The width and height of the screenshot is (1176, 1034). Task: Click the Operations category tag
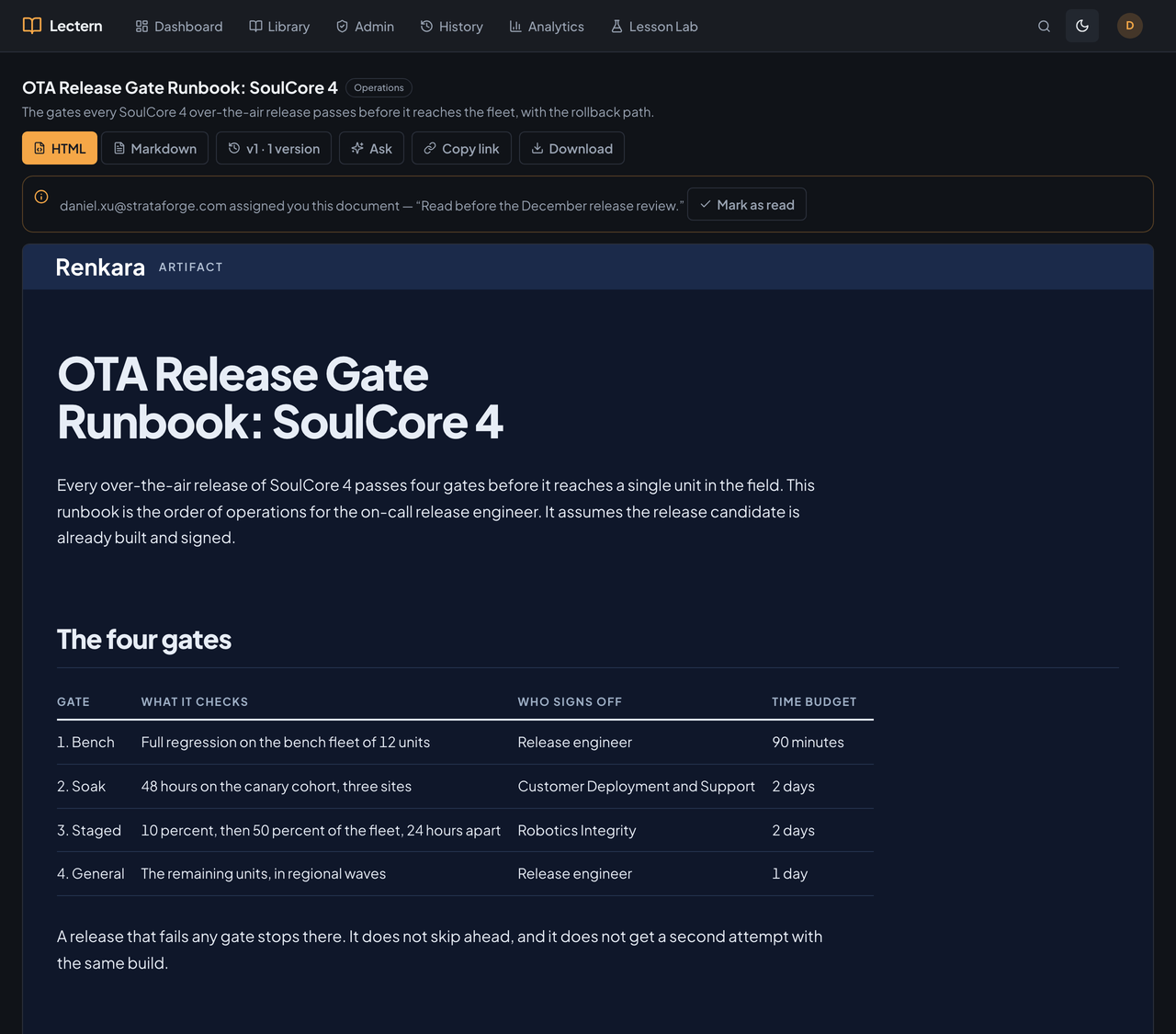click(x=379, y=87)
